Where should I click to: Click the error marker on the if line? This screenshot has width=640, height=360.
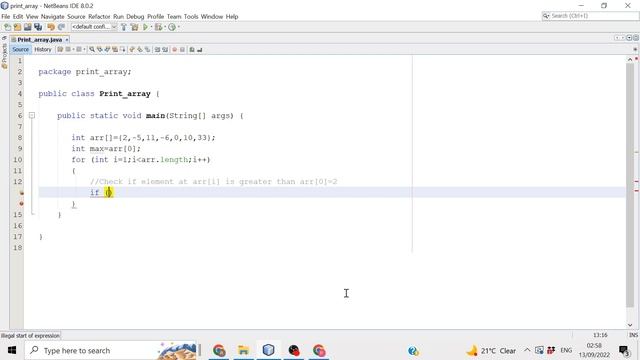pyautogui.click(x=21, y=192)
